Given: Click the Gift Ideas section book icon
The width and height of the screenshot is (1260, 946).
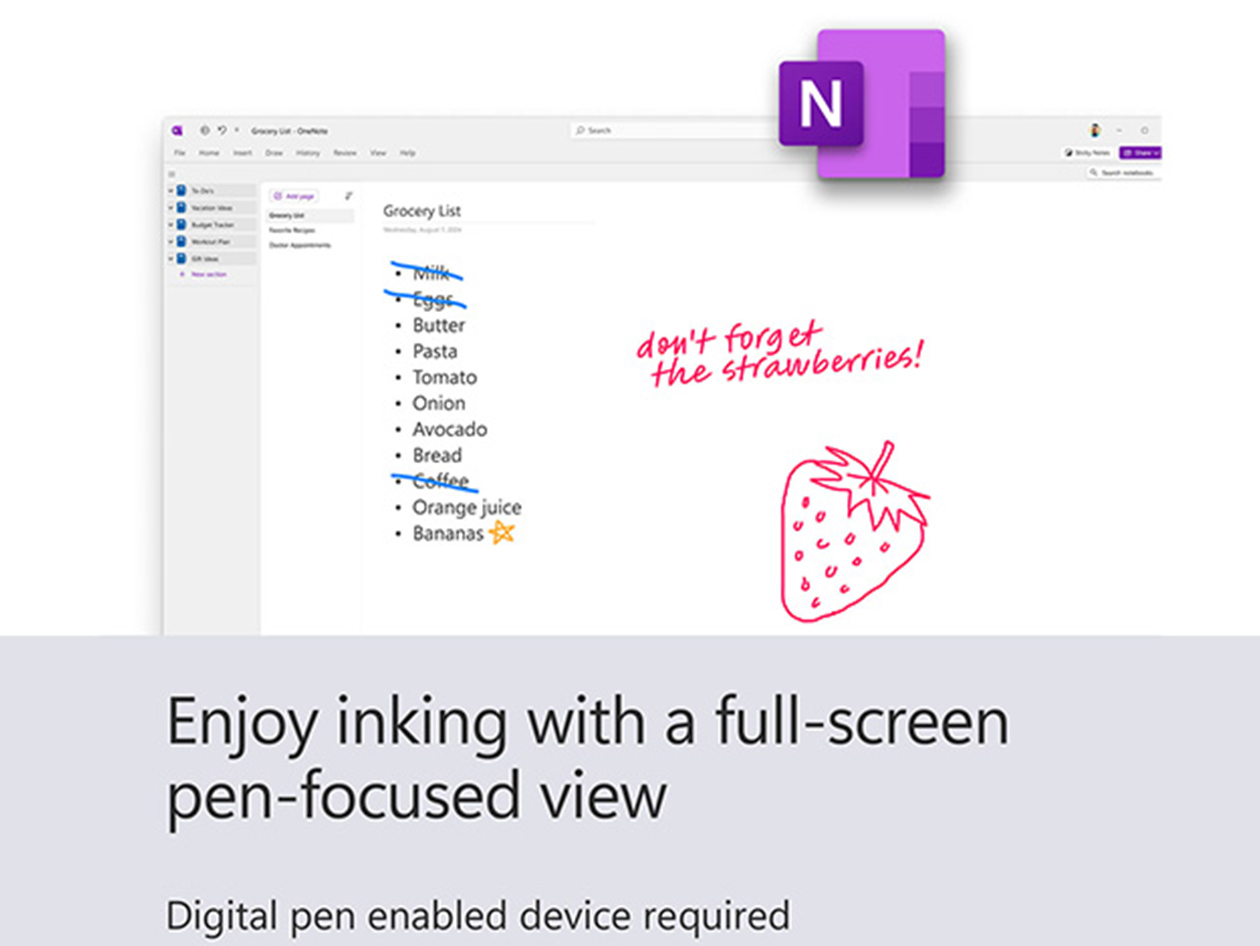Looking at the screenshot, I should coord(182,258).
